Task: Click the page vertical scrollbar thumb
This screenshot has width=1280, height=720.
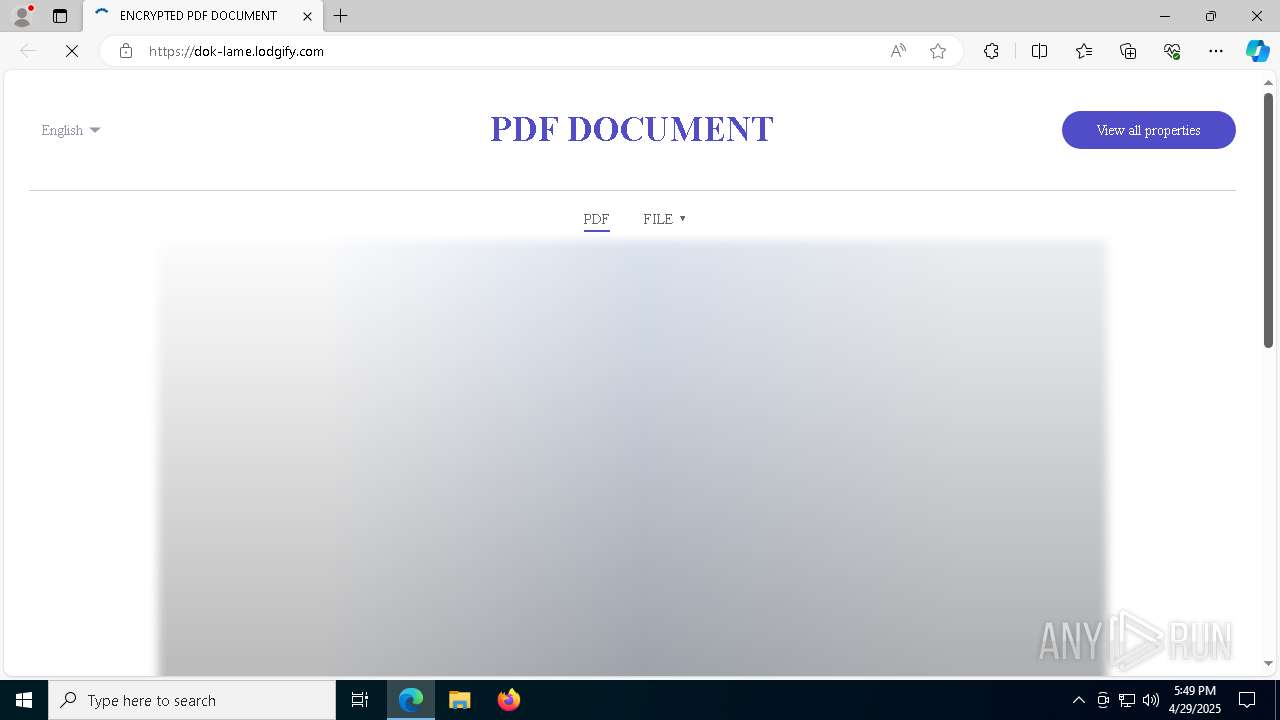Action: click(1268, 220)
